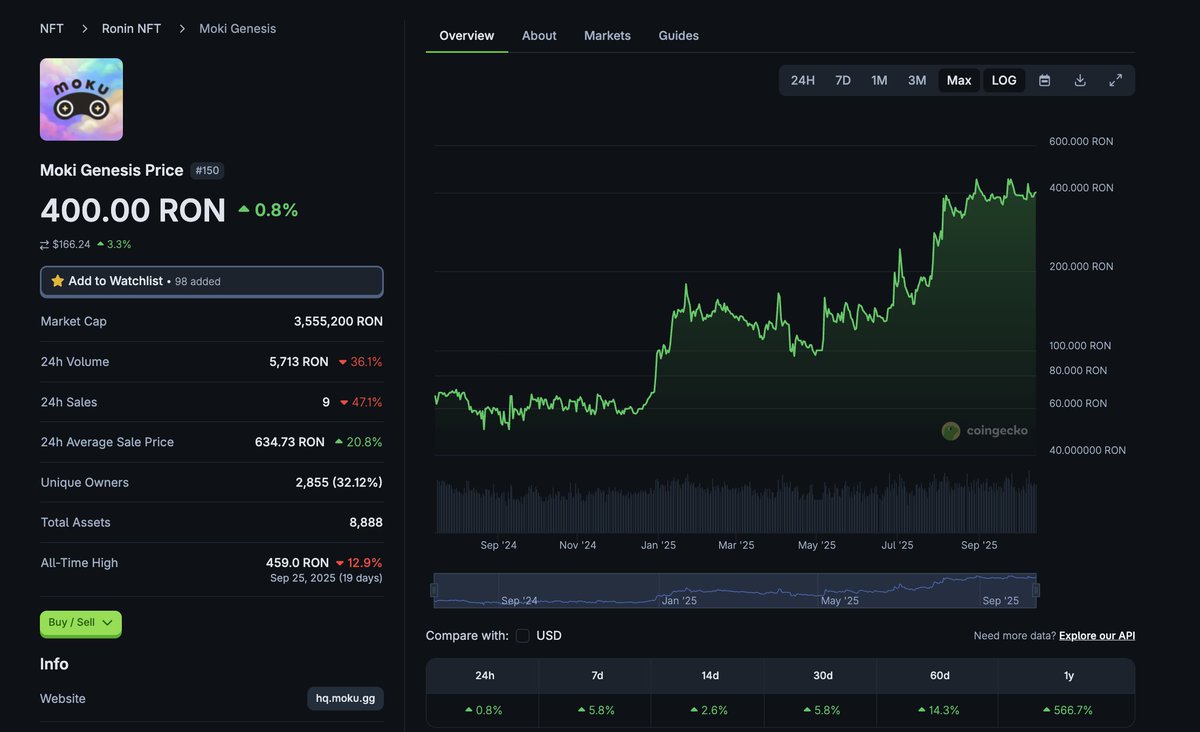The width and height of the screenshot is (1200, 732).
Task: Open the calendar date range picker
Action: coord(1044,80)
